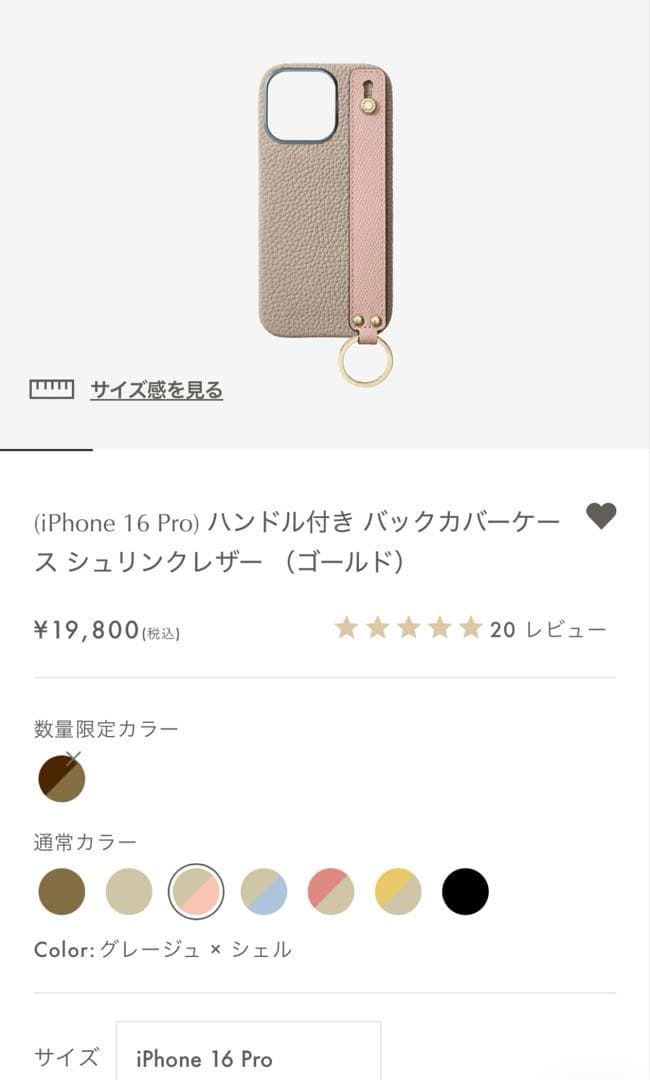650x1080 pixels.
Task: Pick the yellow and beige swatch
Action: 399,891
